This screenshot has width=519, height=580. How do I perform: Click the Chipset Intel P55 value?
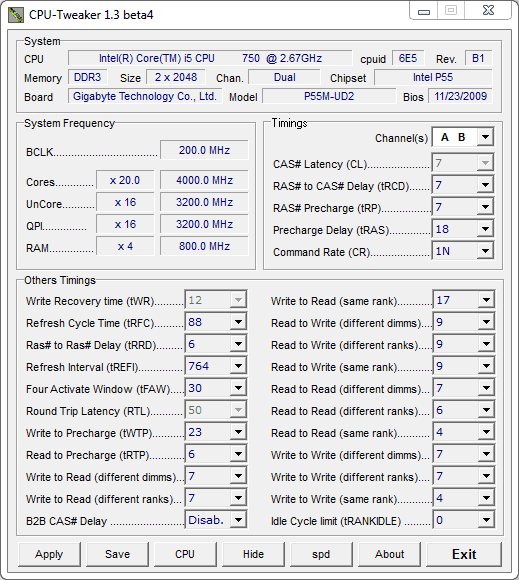coord(433,77)
